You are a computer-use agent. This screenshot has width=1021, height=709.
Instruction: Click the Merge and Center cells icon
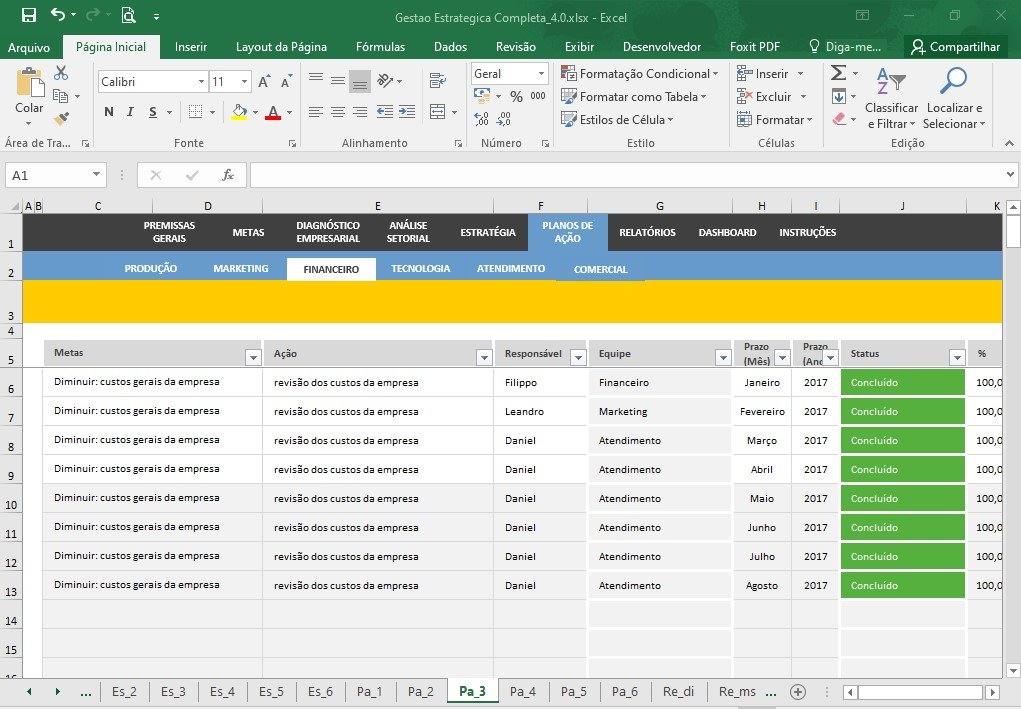point(438,112)
